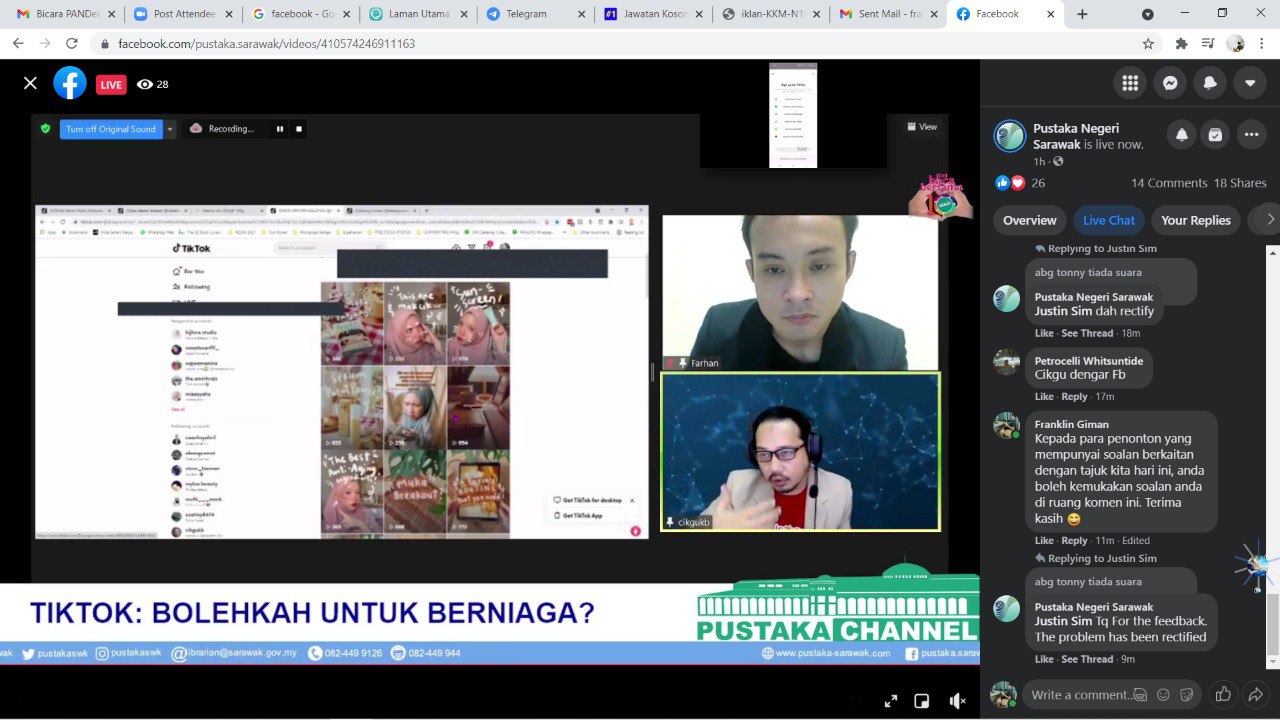
Task: Select the Live Chat tab
Action: pos(1109,220)
